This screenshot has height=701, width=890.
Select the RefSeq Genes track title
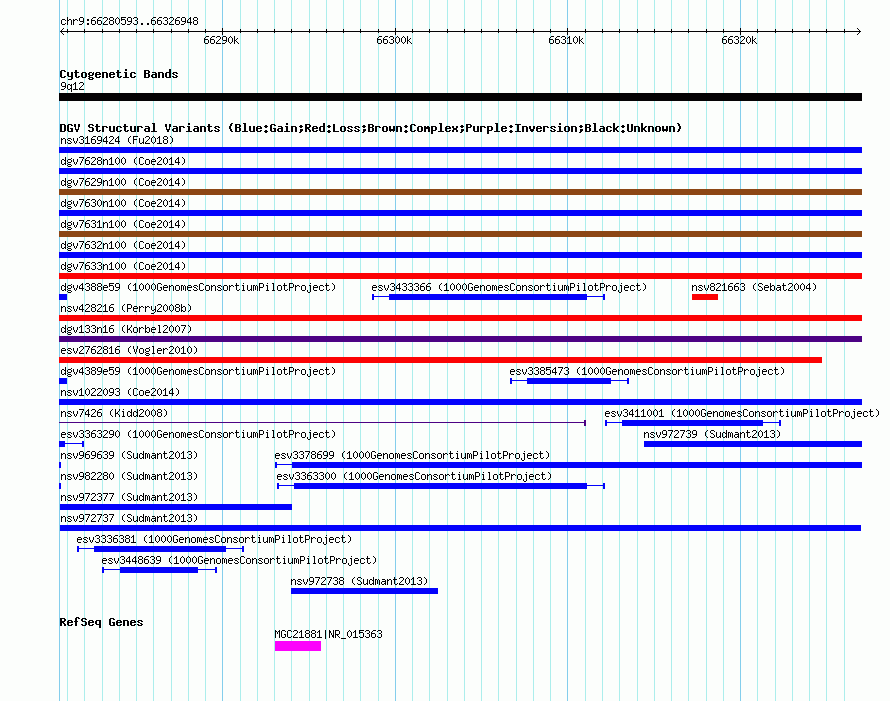(101, 622)
